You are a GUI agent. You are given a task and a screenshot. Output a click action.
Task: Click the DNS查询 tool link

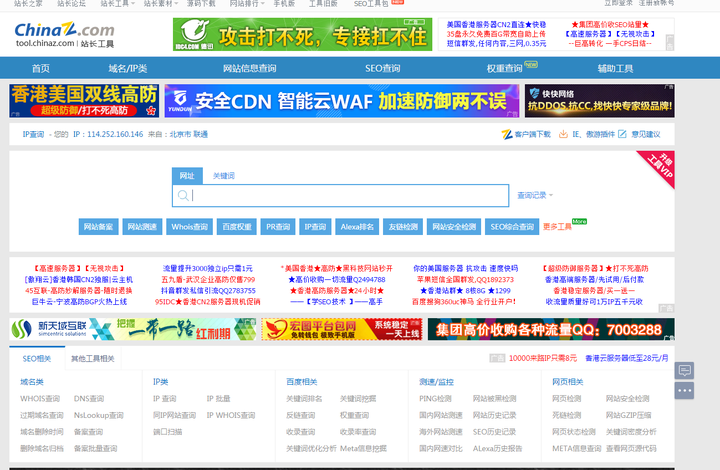(89, 399)
